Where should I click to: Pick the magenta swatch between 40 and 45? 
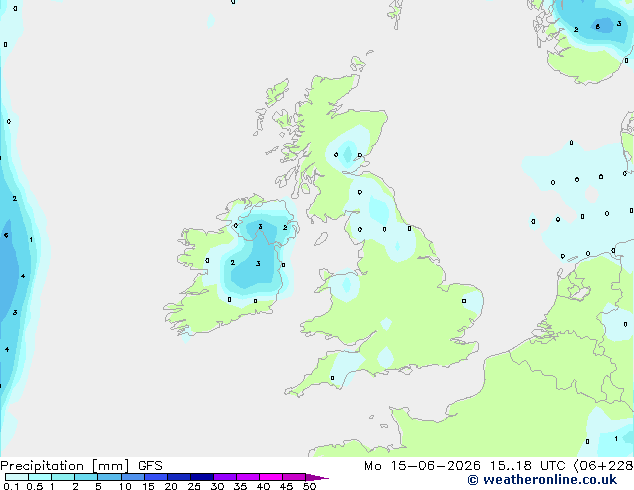[271, 477]
